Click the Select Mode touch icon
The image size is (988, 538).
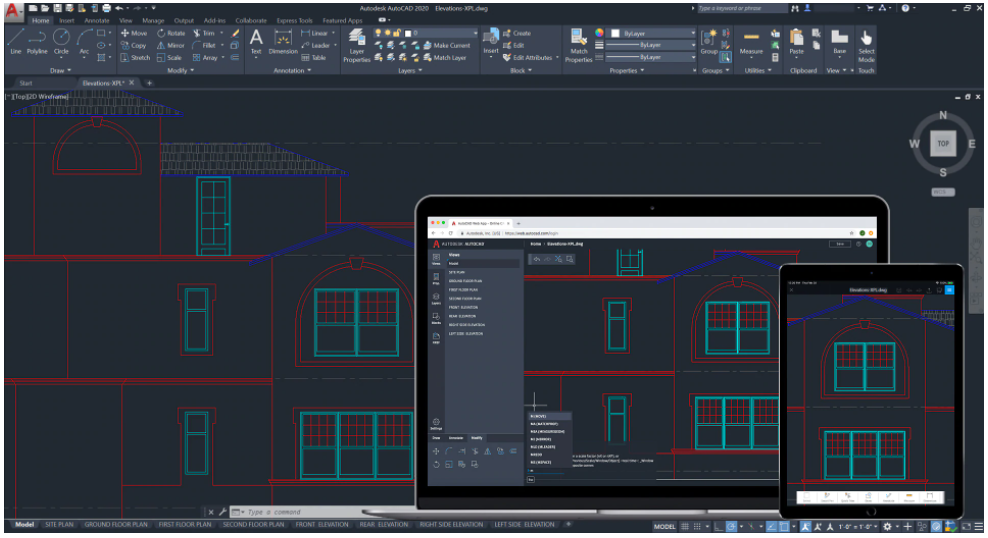[x=866, y=45]
